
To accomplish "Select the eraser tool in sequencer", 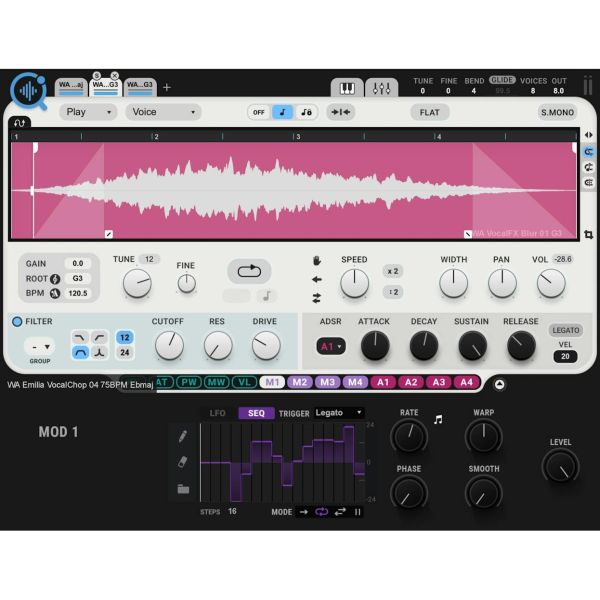I will pyautogui.click(x=183, y=462).
